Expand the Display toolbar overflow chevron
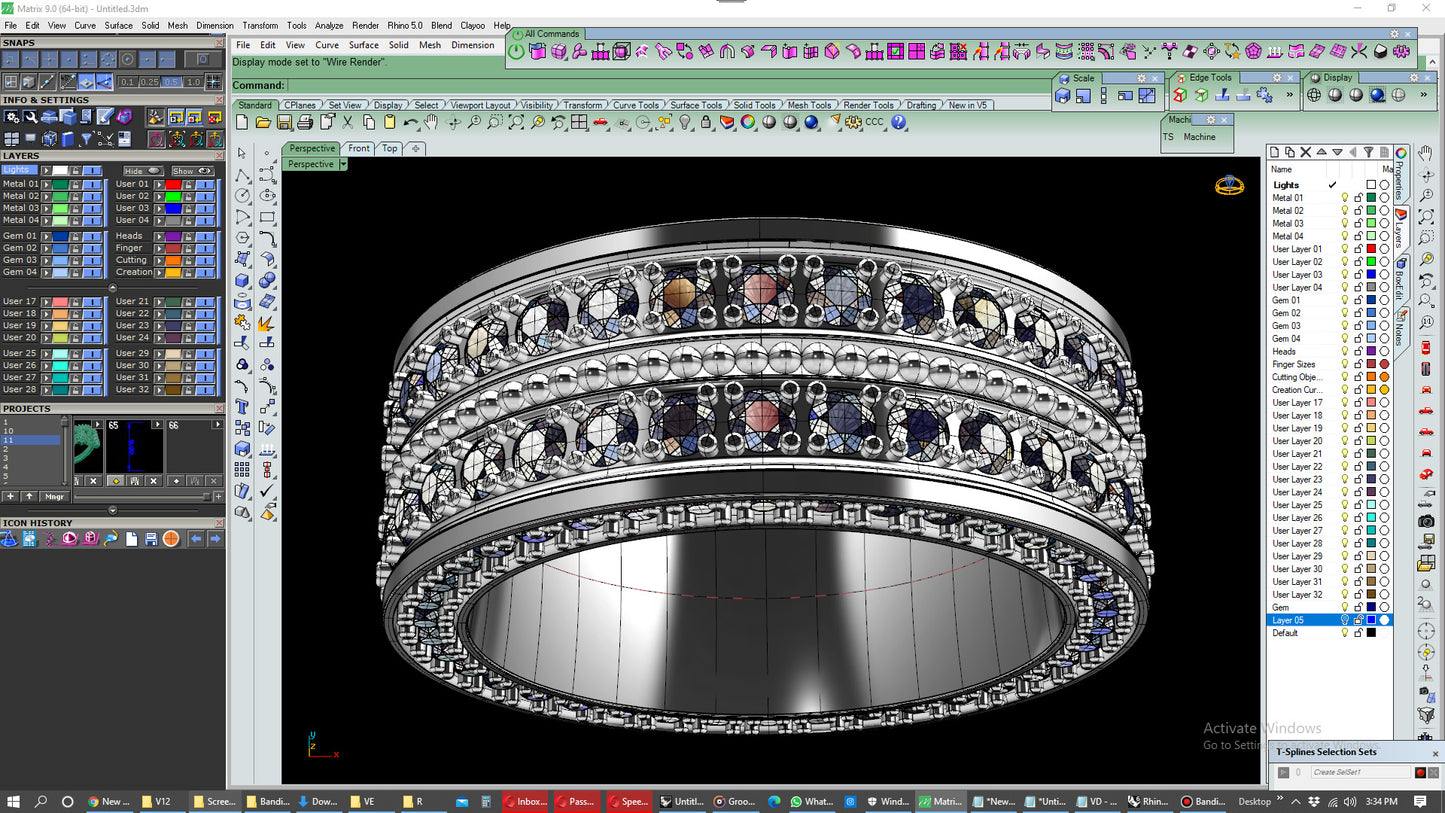The height and width of the screenshot is (813, 1445). pos(1424,95)
